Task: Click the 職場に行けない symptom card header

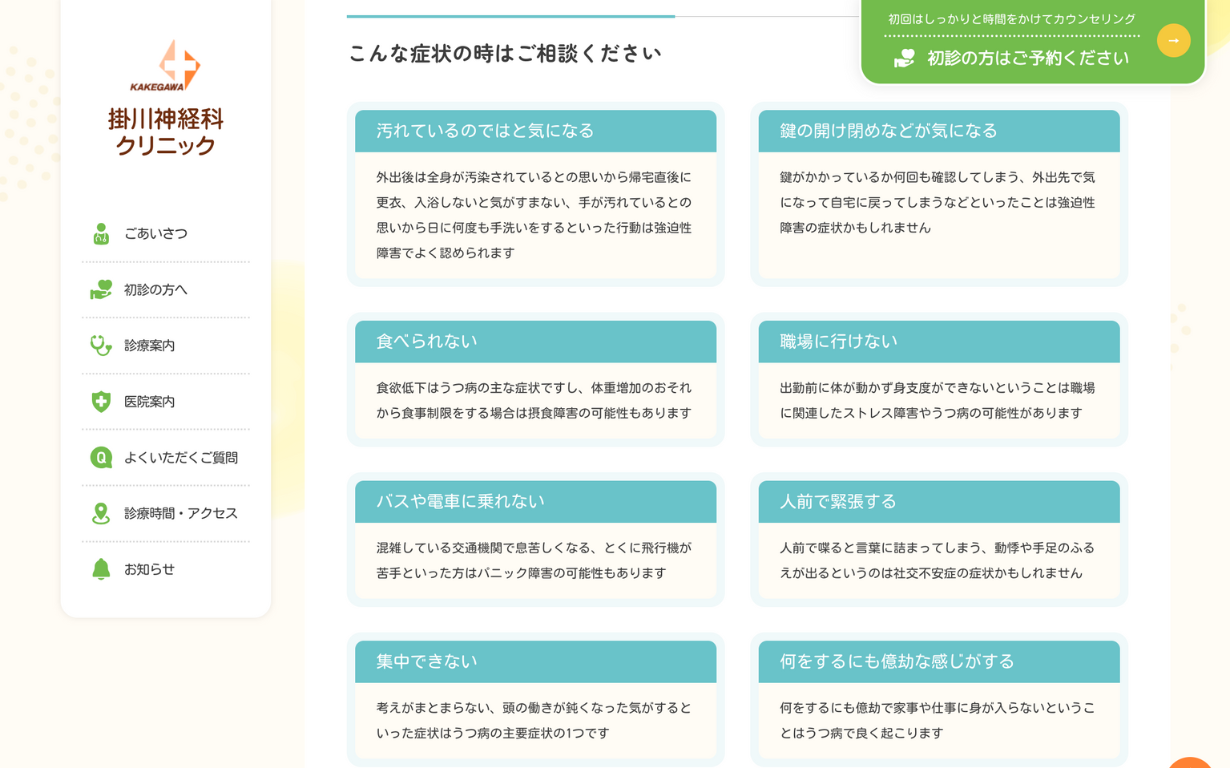Action: pos(938,342)
